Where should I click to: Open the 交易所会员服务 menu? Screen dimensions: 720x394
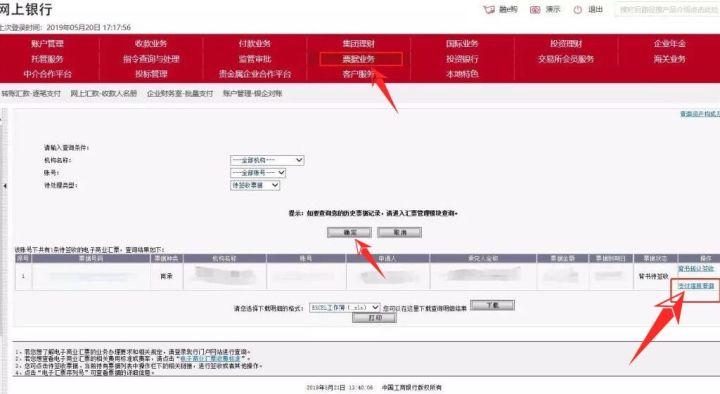tap(566, 59)
